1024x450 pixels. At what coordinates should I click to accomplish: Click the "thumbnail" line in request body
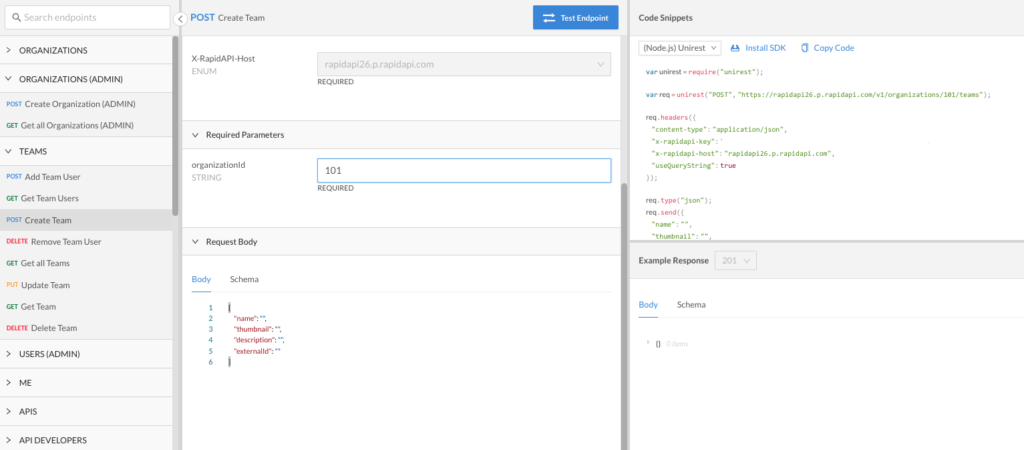click(258, 329)
